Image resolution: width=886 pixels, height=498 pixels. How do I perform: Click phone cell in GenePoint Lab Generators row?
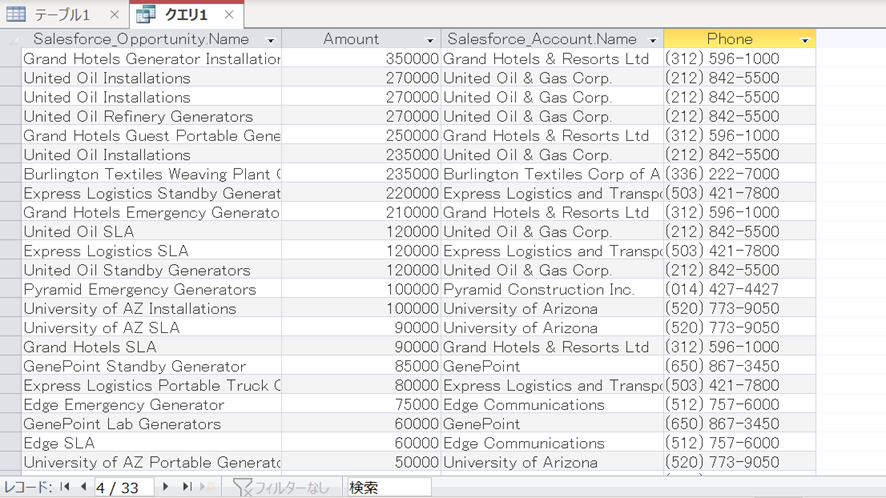click(x=740, y=424)
